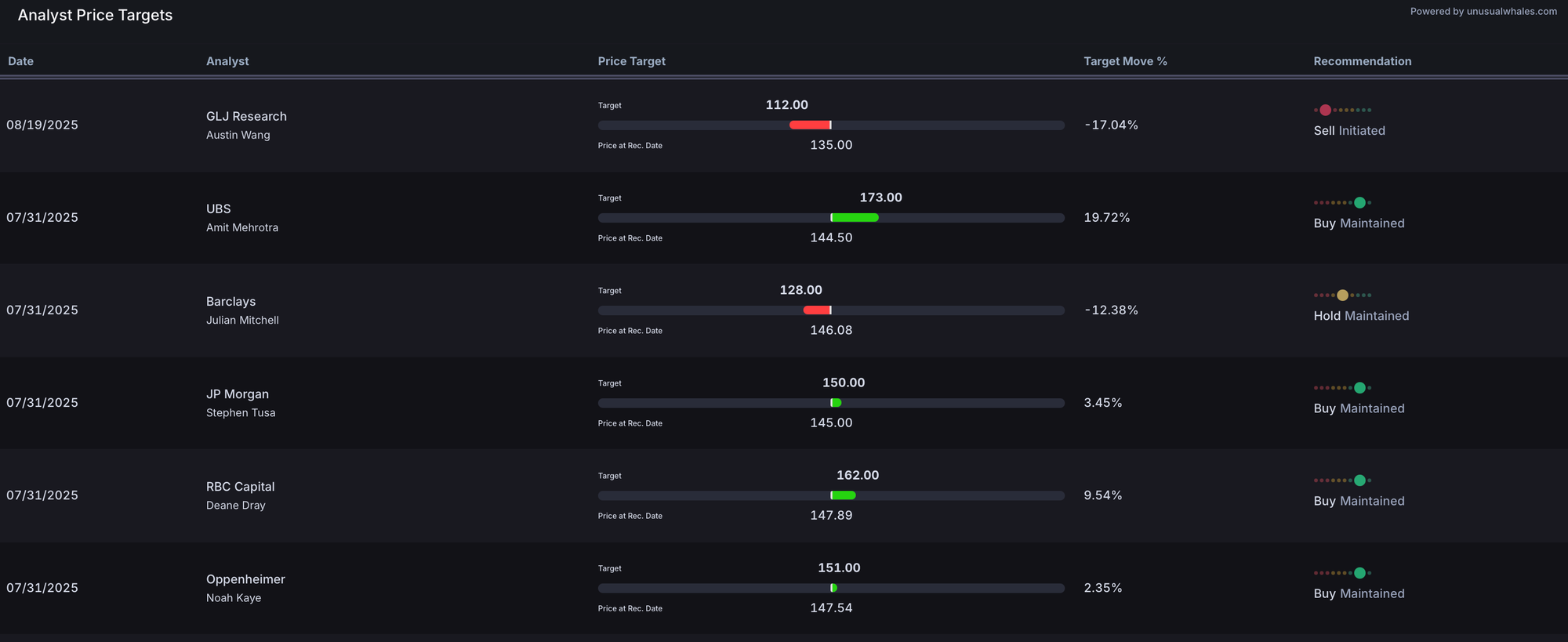Click the 112.00 target value

[786, 105]
